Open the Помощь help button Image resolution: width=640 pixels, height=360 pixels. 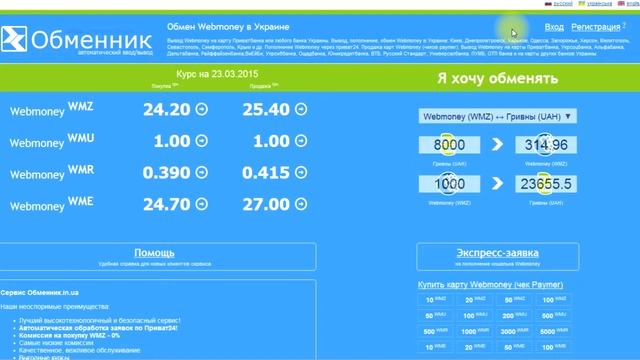coord(158,257)
